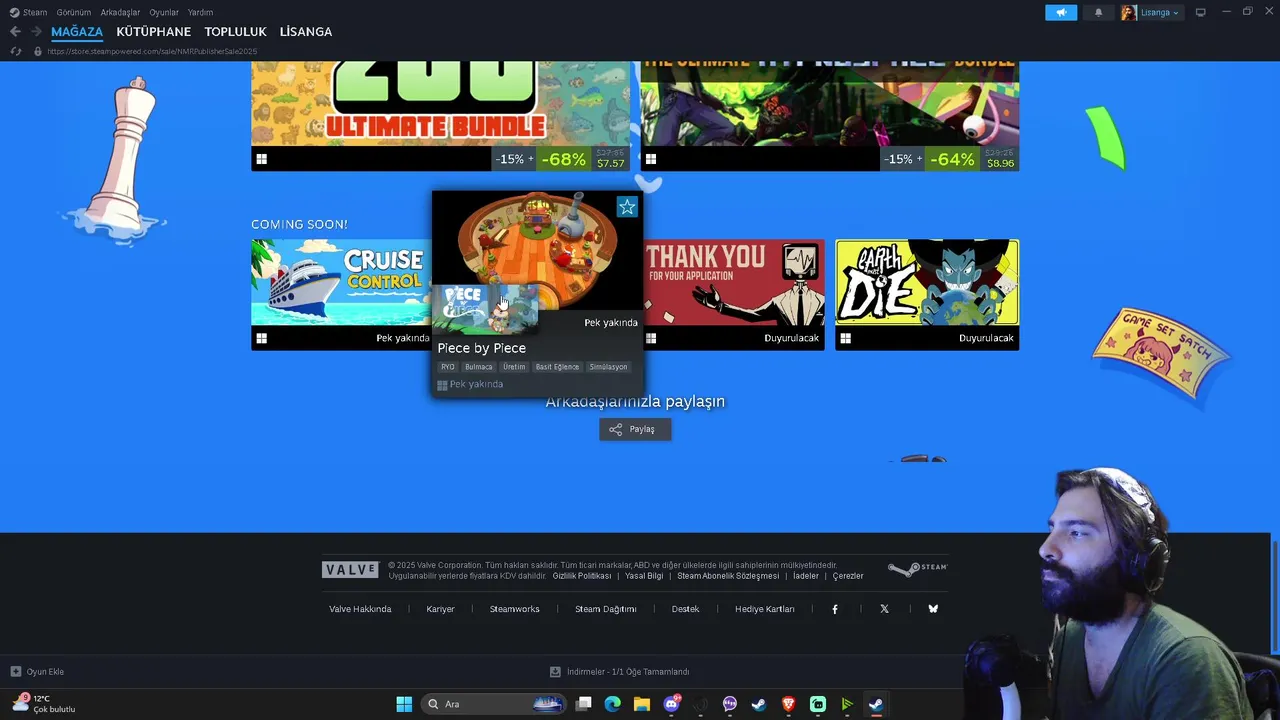Open File Explorer from the taskbar

pos(642,704)
